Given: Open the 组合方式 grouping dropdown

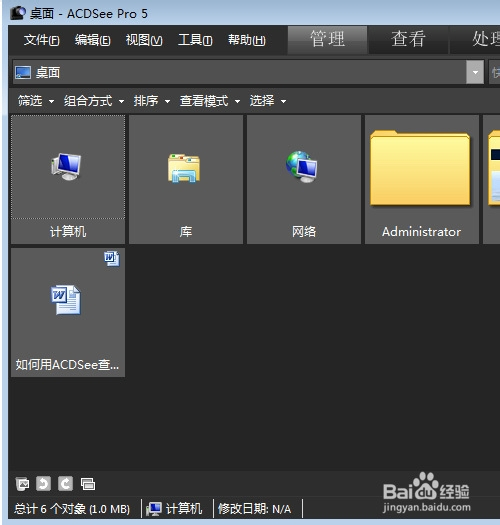Looking at the screenshot, I should (94, 101).
